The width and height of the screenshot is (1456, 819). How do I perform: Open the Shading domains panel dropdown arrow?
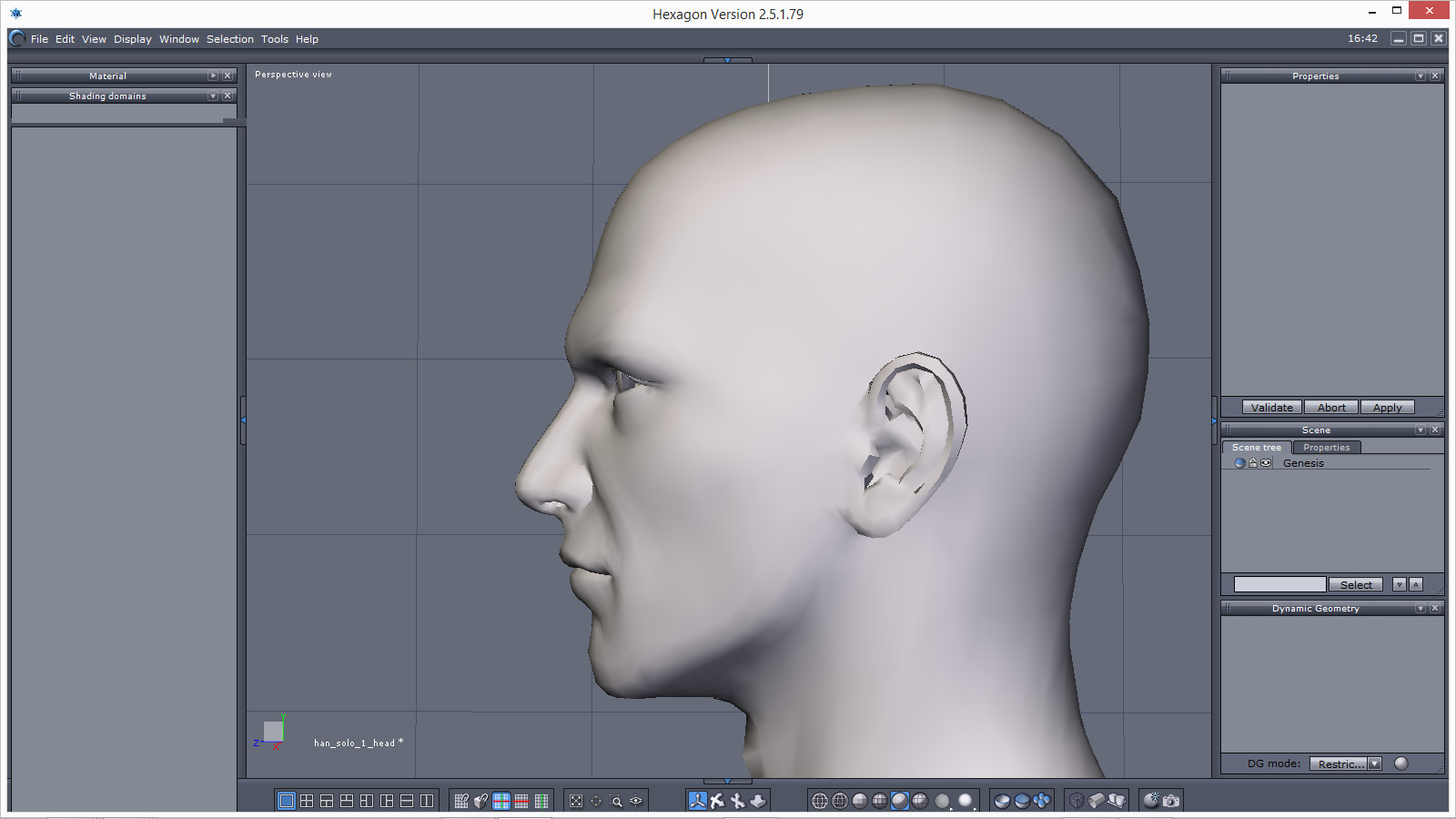click(213, 96)
